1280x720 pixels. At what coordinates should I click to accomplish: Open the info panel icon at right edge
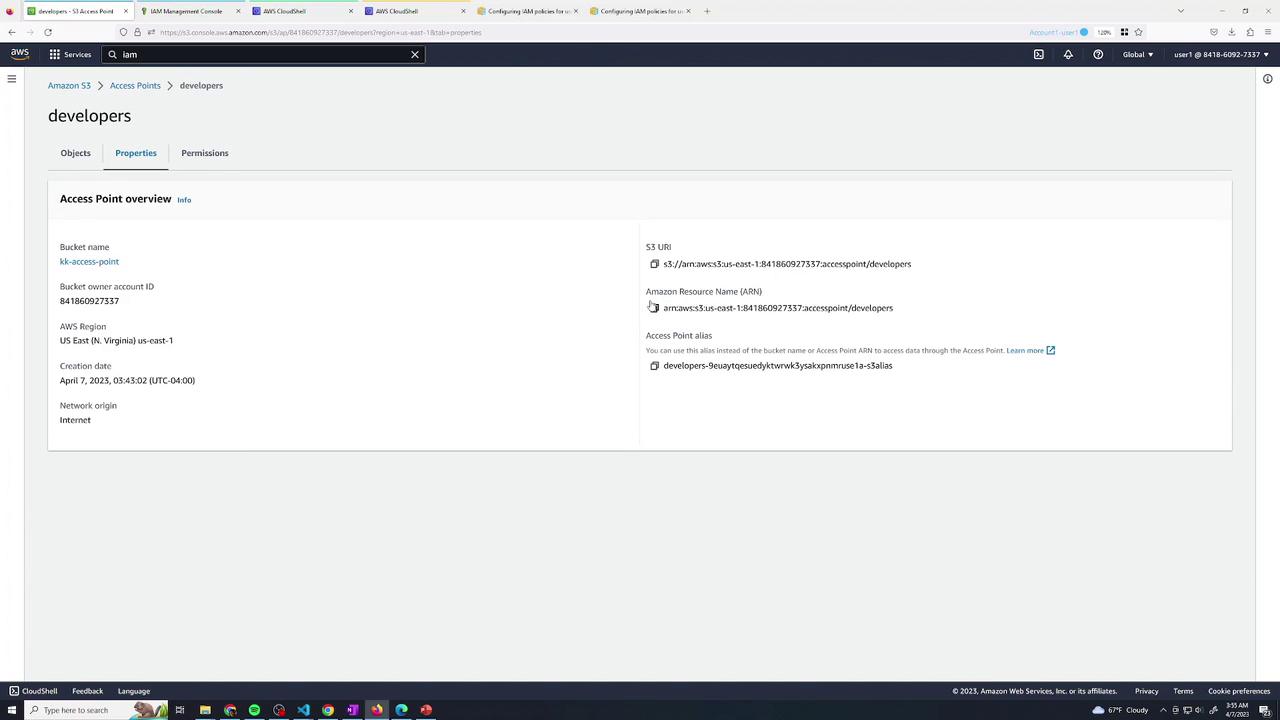[x=1267, y=79]
